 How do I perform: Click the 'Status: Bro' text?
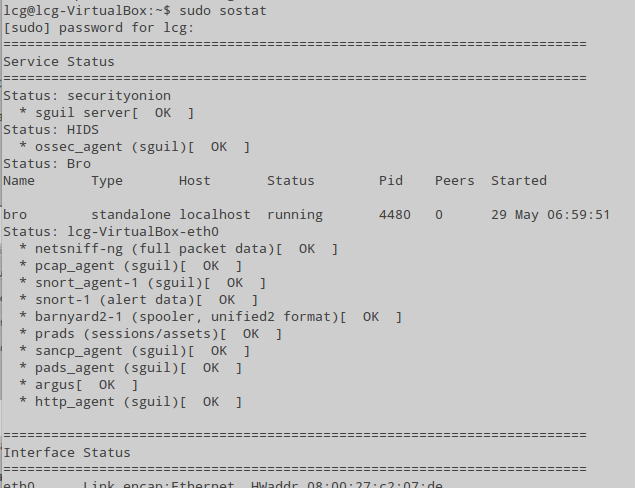tap(47, 164)
